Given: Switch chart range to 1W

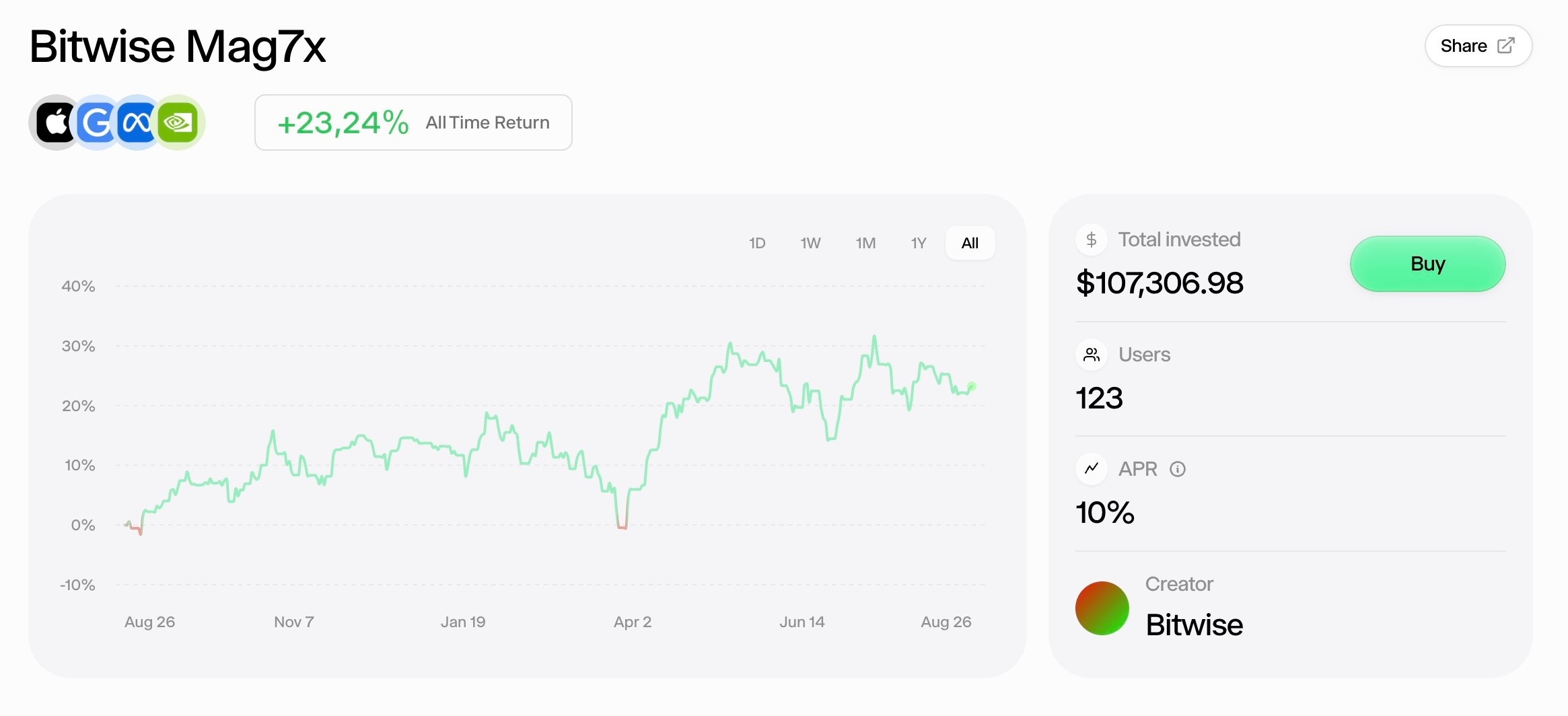Looking at the screenshot, I should 810,243.
